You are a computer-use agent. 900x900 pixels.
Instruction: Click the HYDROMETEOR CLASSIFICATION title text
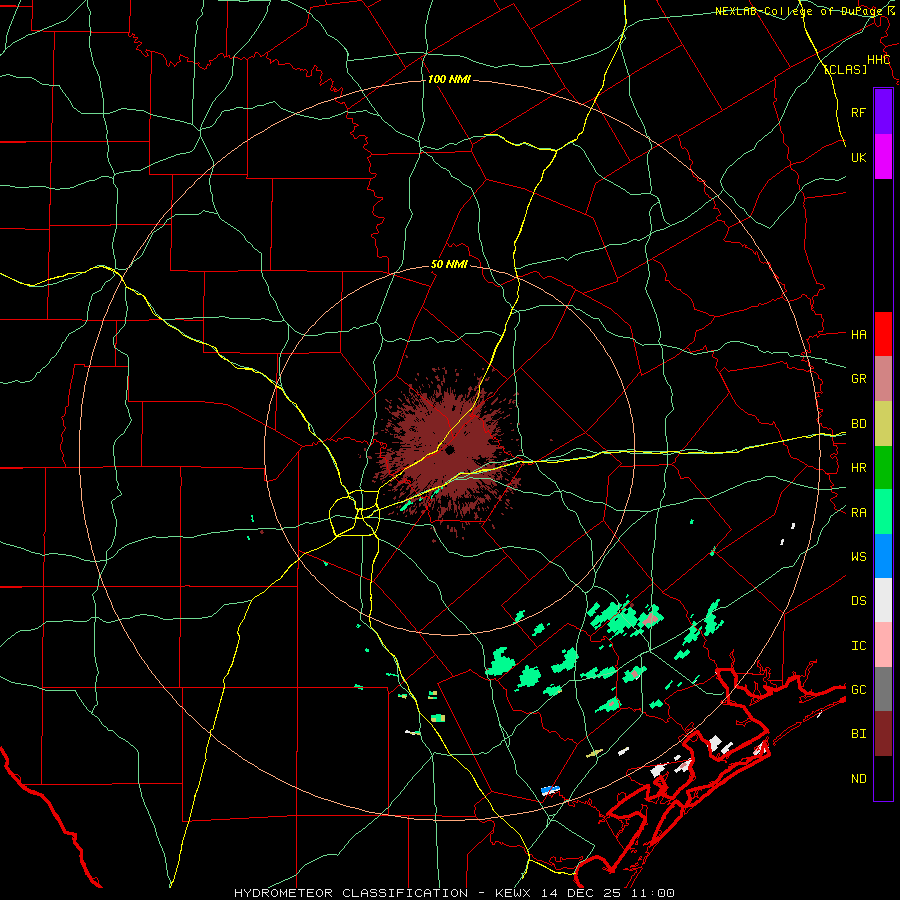pyautogui.click(x=351, y=893)
